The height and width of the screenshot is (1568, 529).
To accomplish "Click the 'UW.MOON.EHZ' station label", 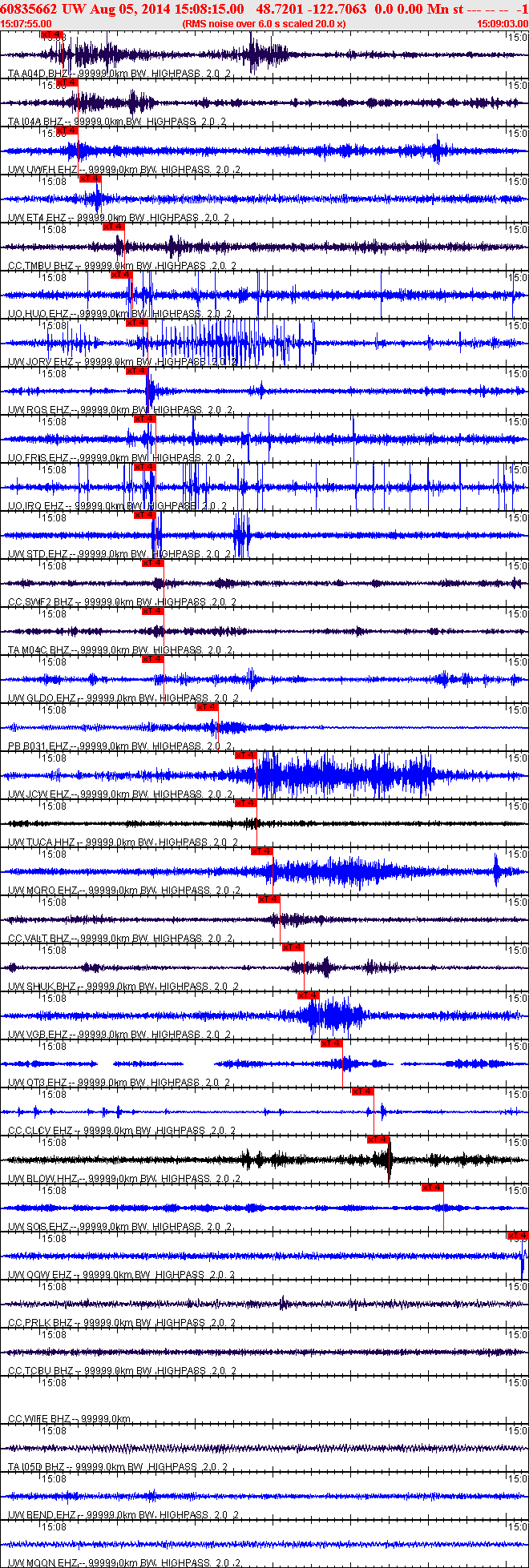I will coord(42,1562).
